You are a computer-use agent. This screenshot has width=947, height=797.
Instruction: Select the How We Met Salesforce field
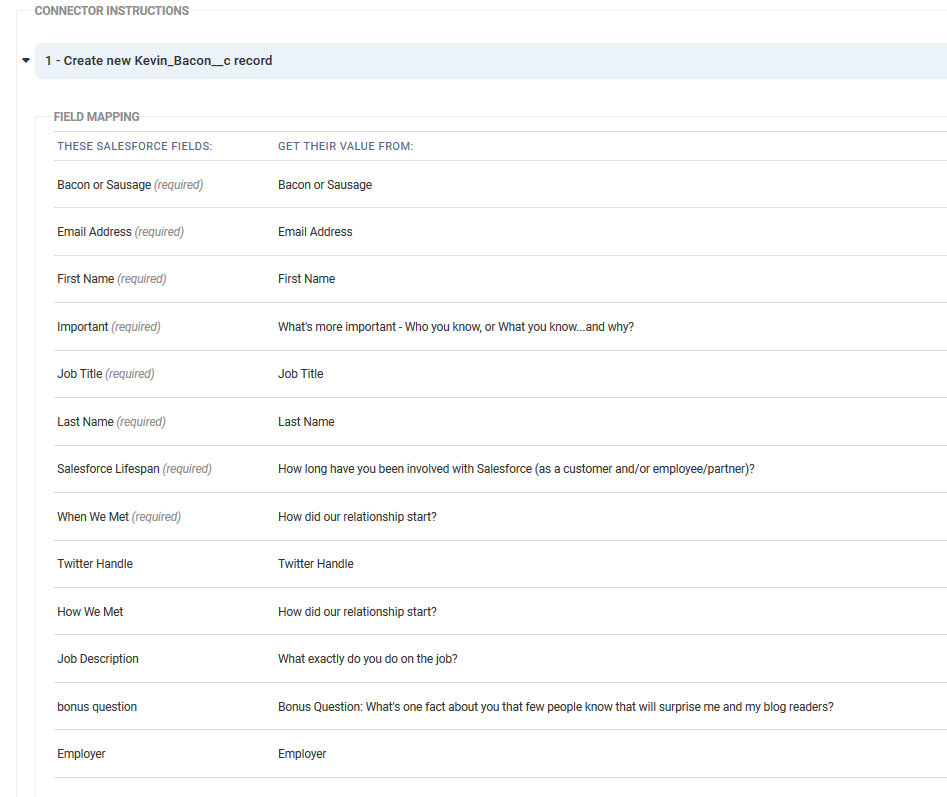[x=90, y=612]
